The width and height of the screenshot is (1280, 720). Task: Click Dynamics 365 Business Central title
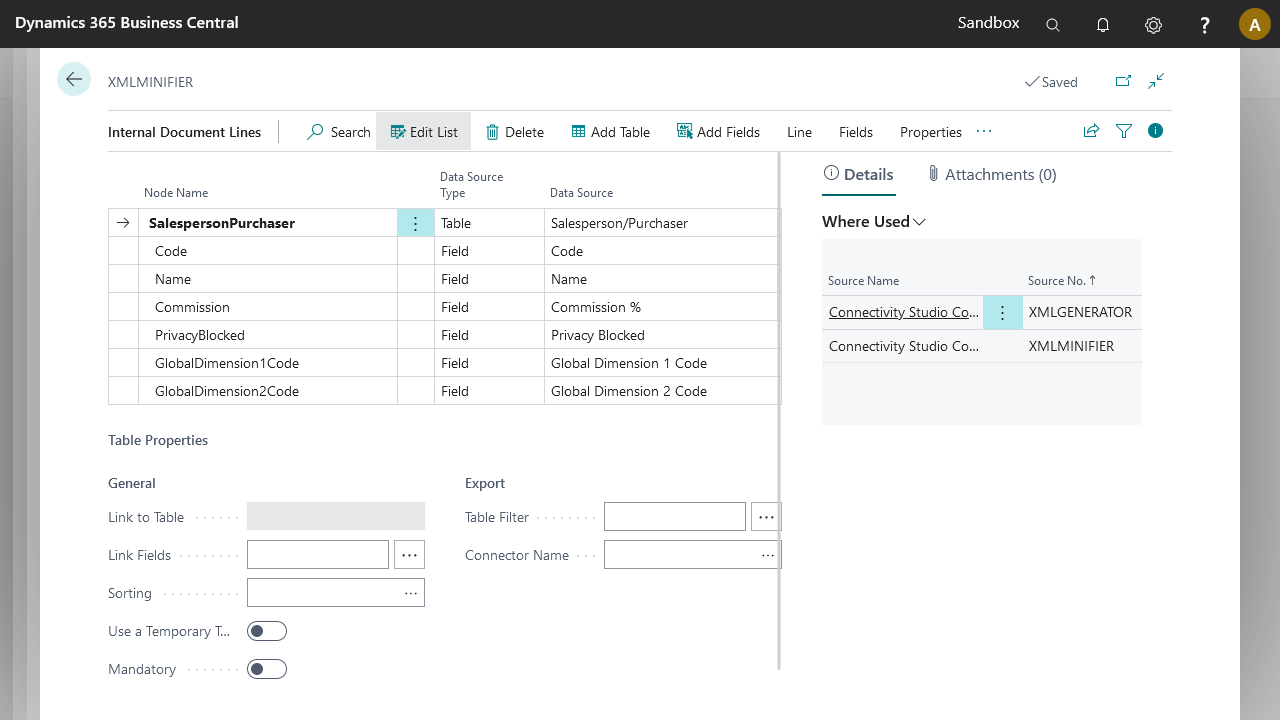[127, 22]
